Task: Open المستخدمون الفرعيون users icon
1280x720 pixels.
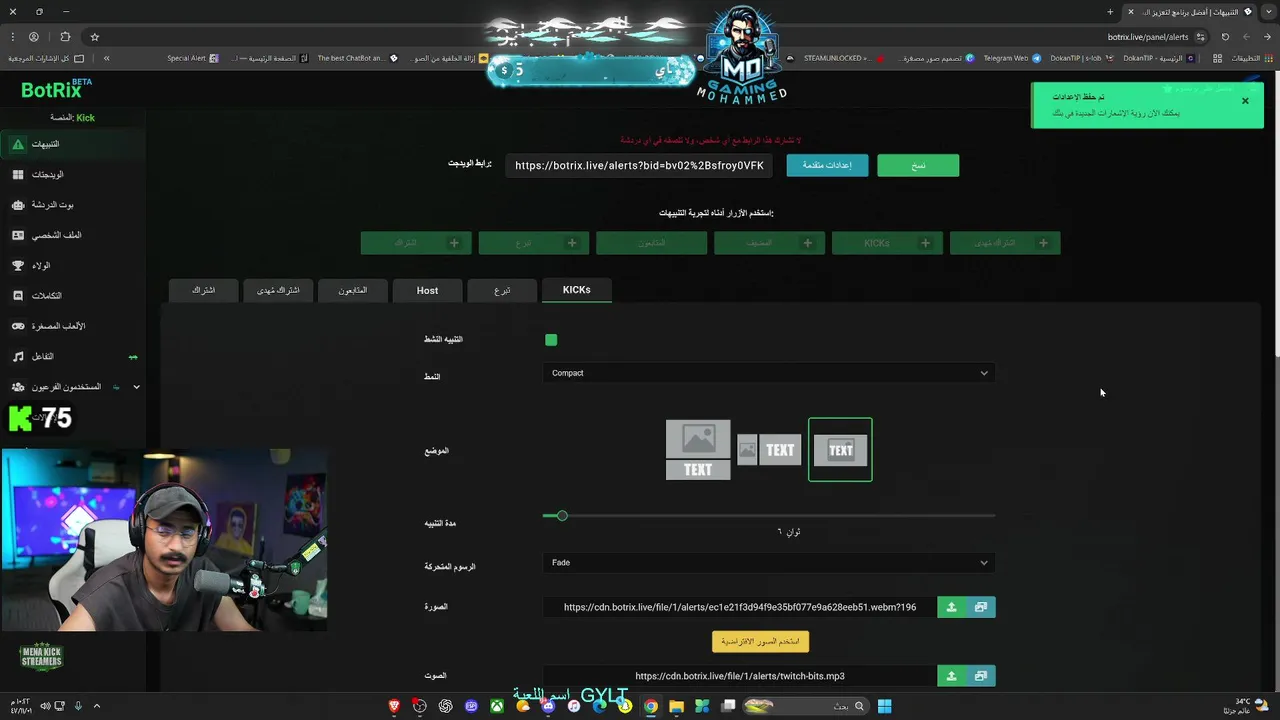Action: (18, 387)
